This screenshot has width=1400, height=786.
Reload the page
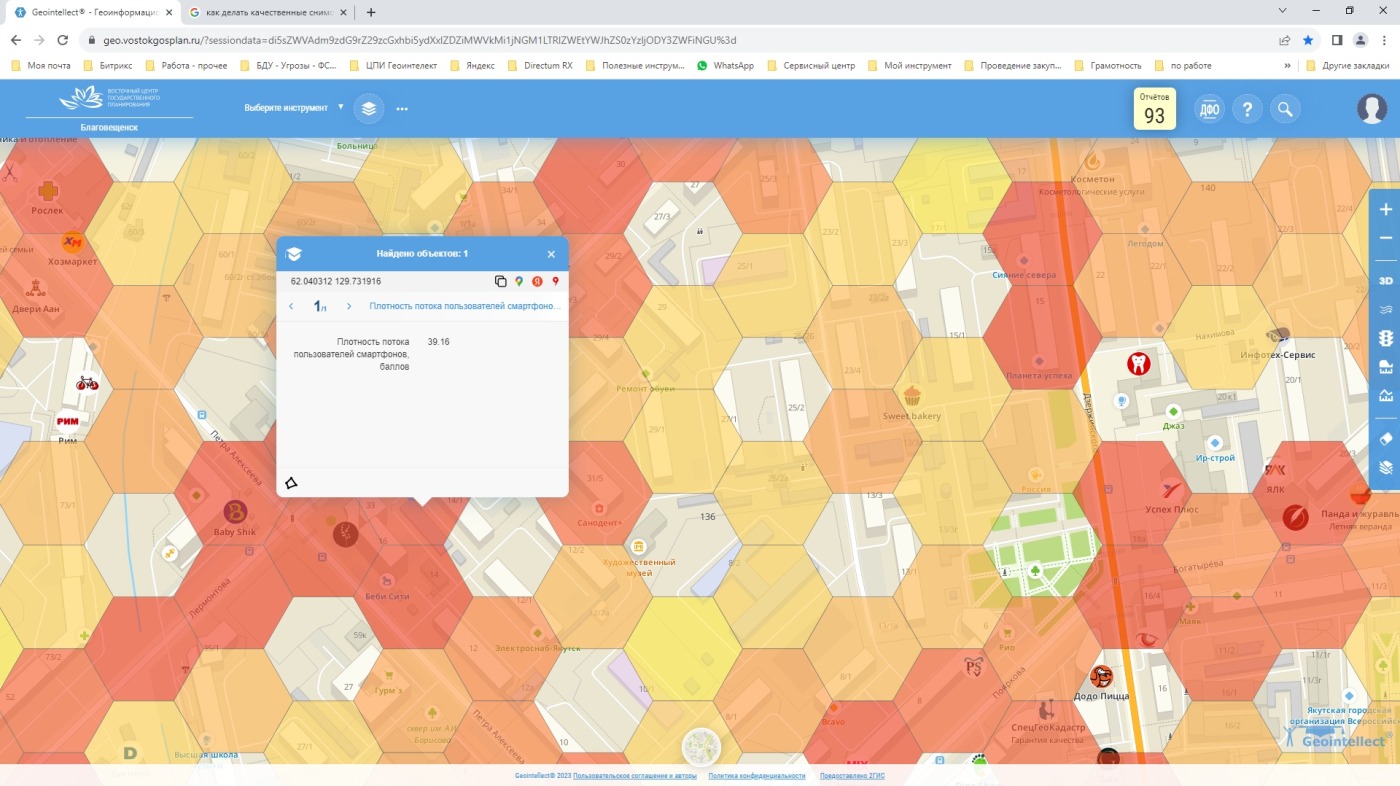coord(63,40)
